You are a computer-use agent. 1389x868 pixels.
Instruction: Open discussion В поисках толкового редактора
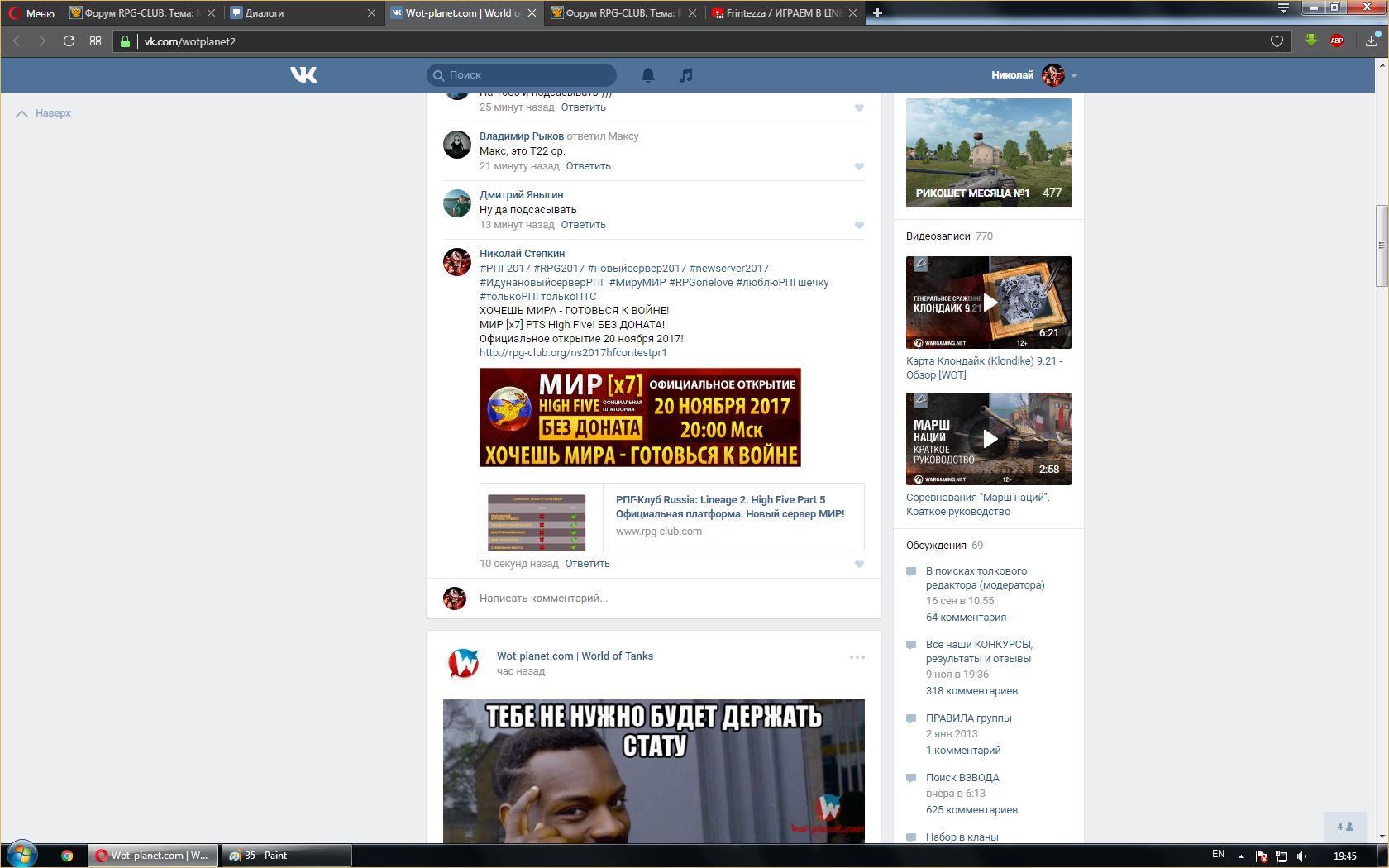tap(985, 578)
